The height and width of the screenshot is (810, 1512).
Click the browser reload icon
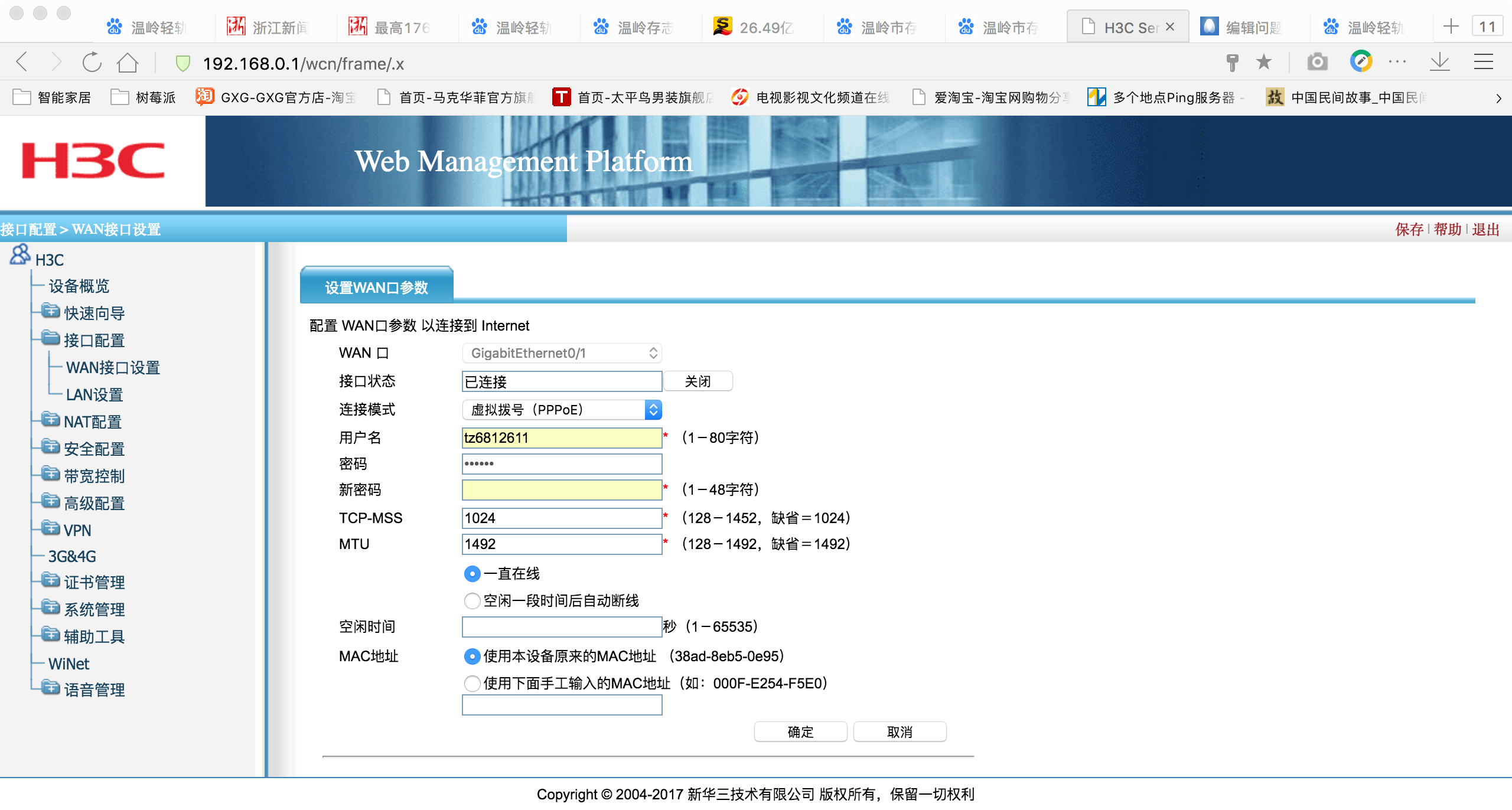(x=92, y=62)
